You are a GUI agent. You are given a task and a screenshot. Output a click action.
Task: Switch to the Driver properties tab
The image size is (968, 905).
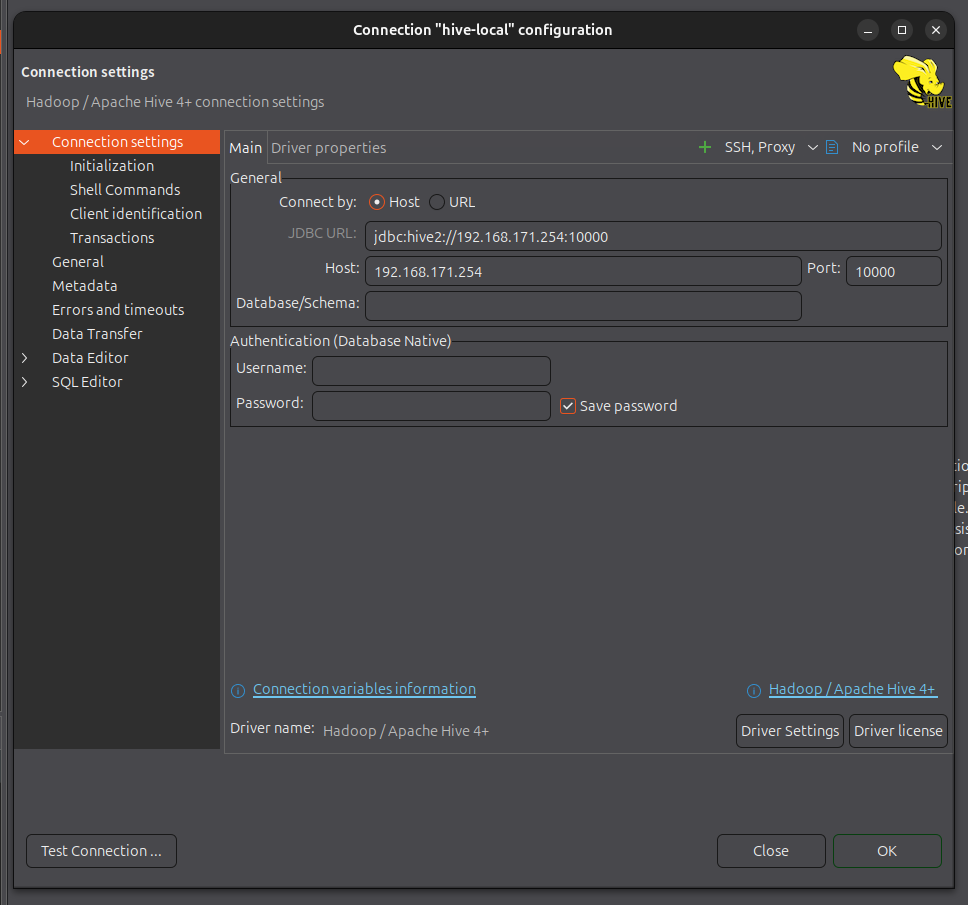(x=328, y=148)
